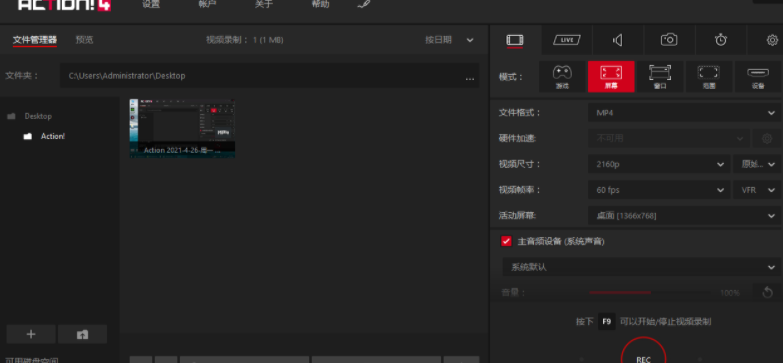The image size is (783, 363).
Task: Switch to the LIVE streaming tab
Action: point(567,40)
